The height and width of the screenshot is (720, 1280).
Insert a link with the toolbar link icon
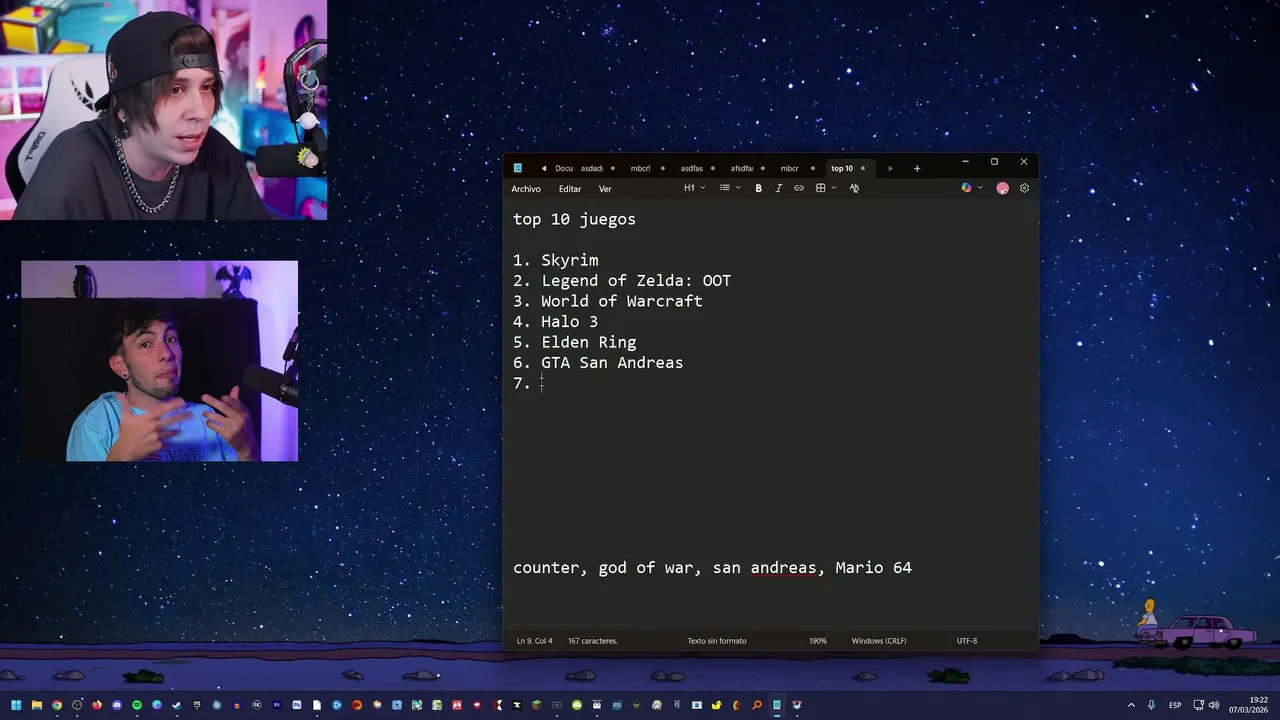(798, 188)
